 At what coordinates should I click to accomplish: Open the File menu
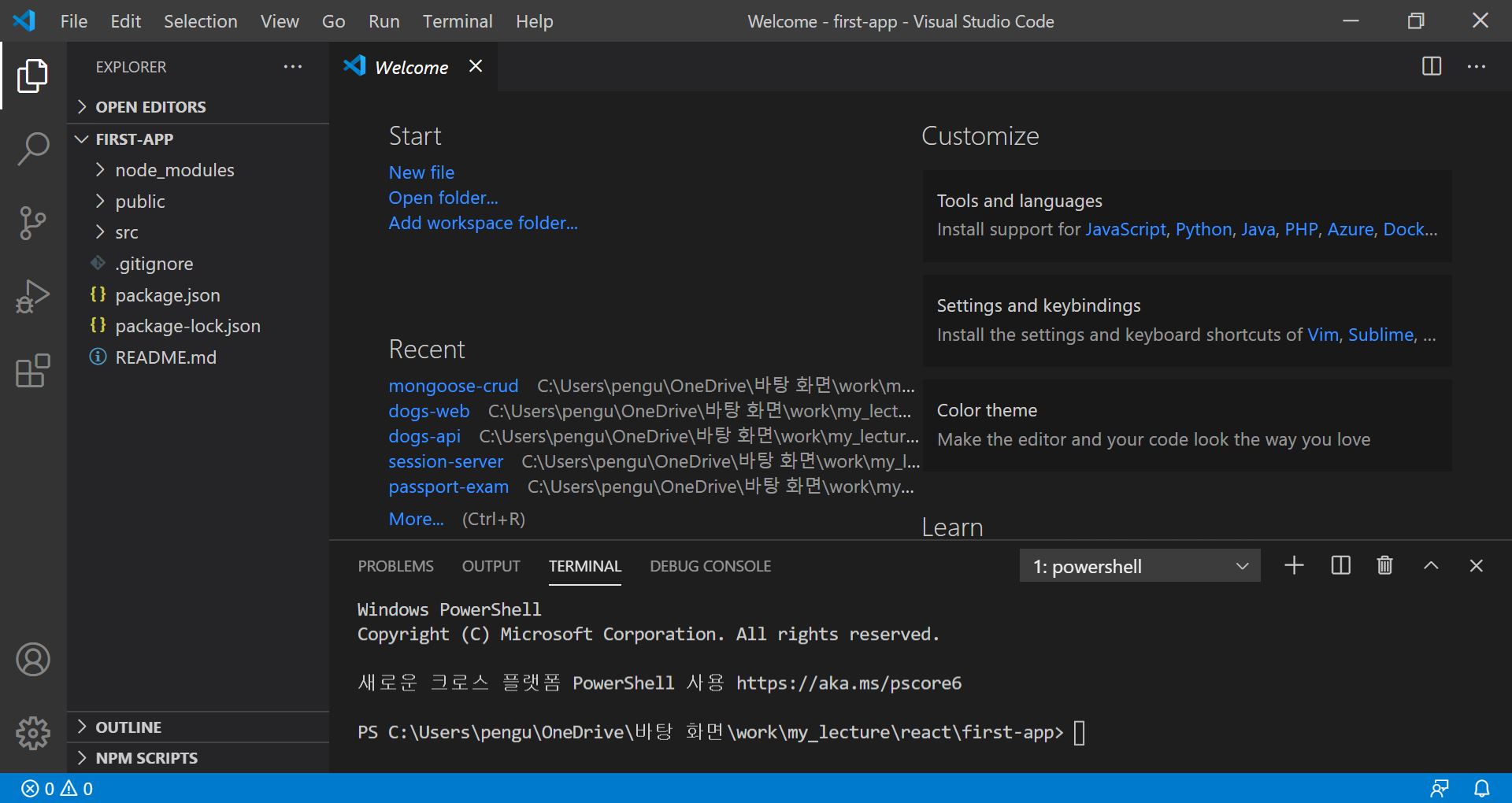pyautogui.click(x=74, y=21)
